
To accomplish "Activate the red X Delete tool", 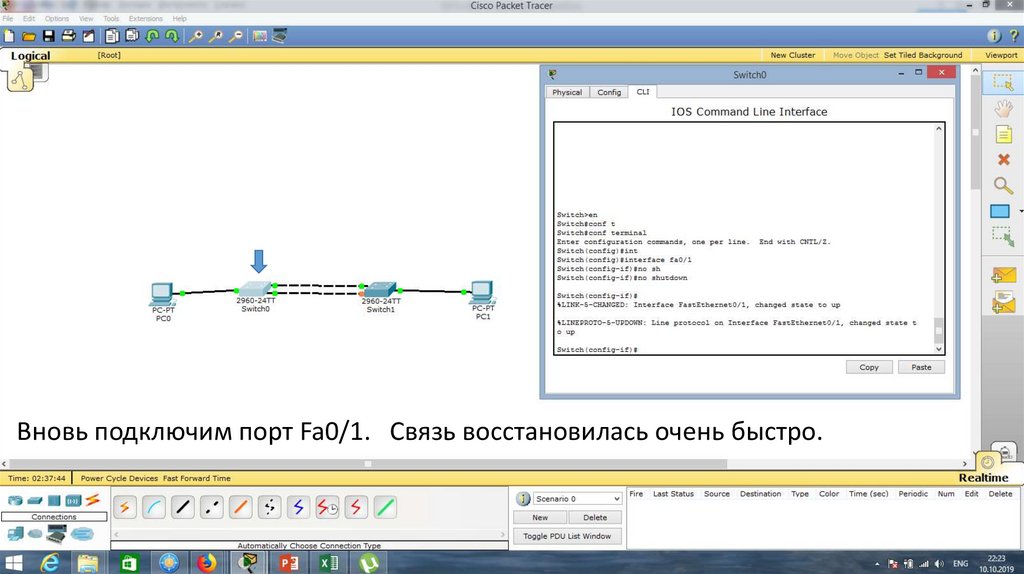I will [1004, 159].
